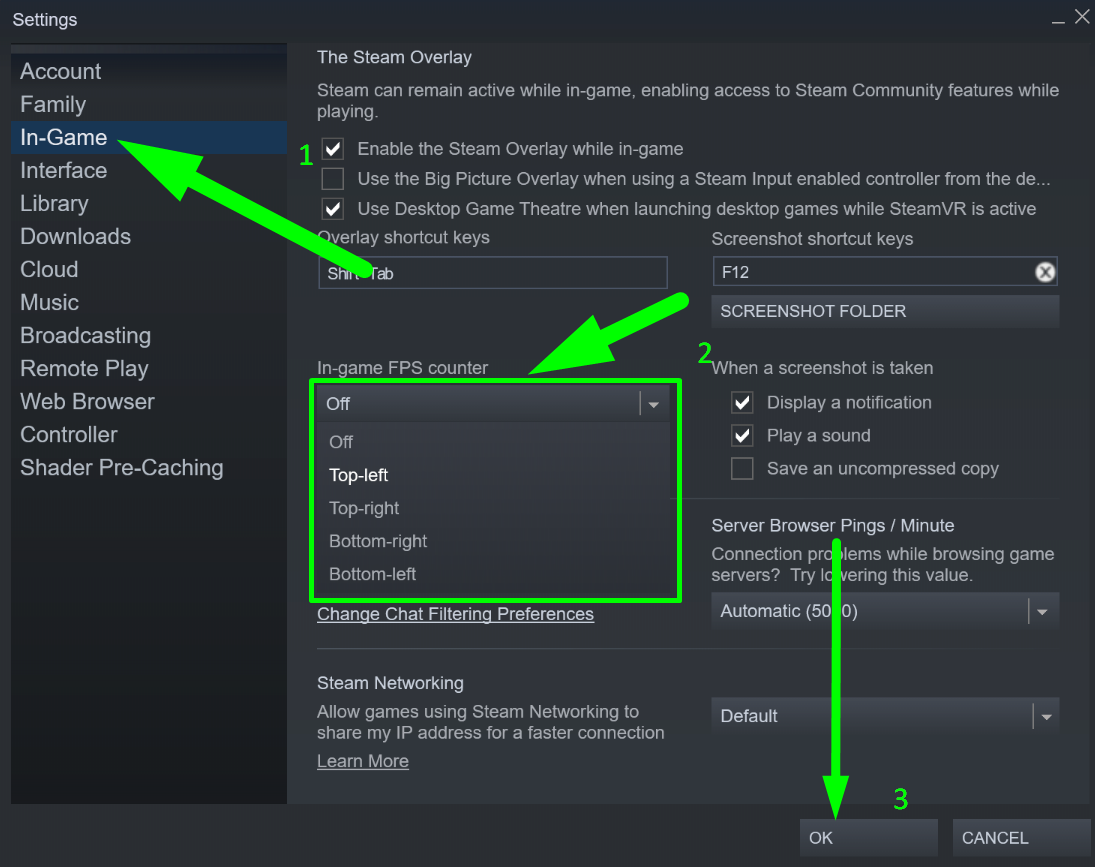The height and width of the screenshot is (867, 1095).
Task: Follow the Learn More link
Action: tap(362, 762)
